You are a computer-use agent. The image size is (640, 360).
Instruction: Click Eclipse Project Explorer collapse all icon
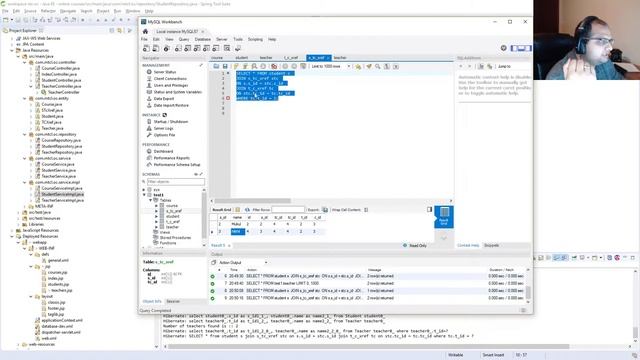coord(112,31)
